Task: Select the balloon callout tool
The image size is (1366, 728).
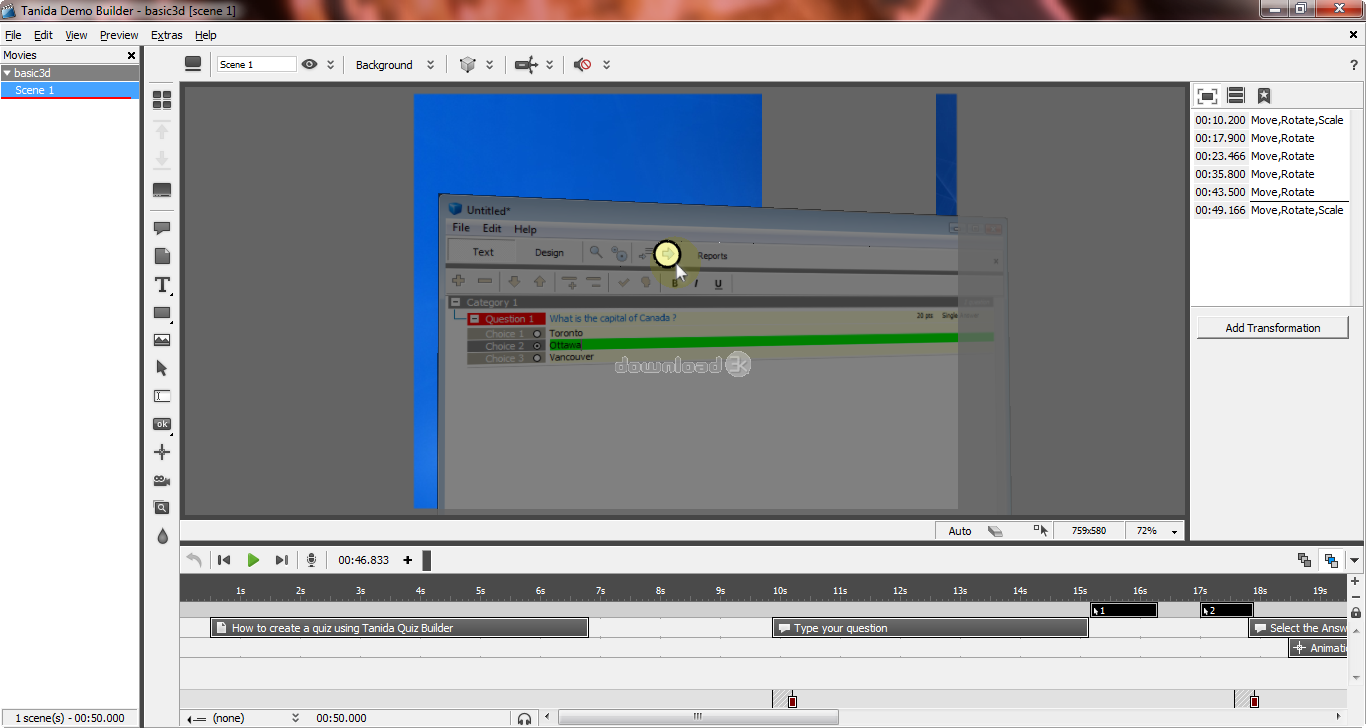Action: [x=162, y=228]
